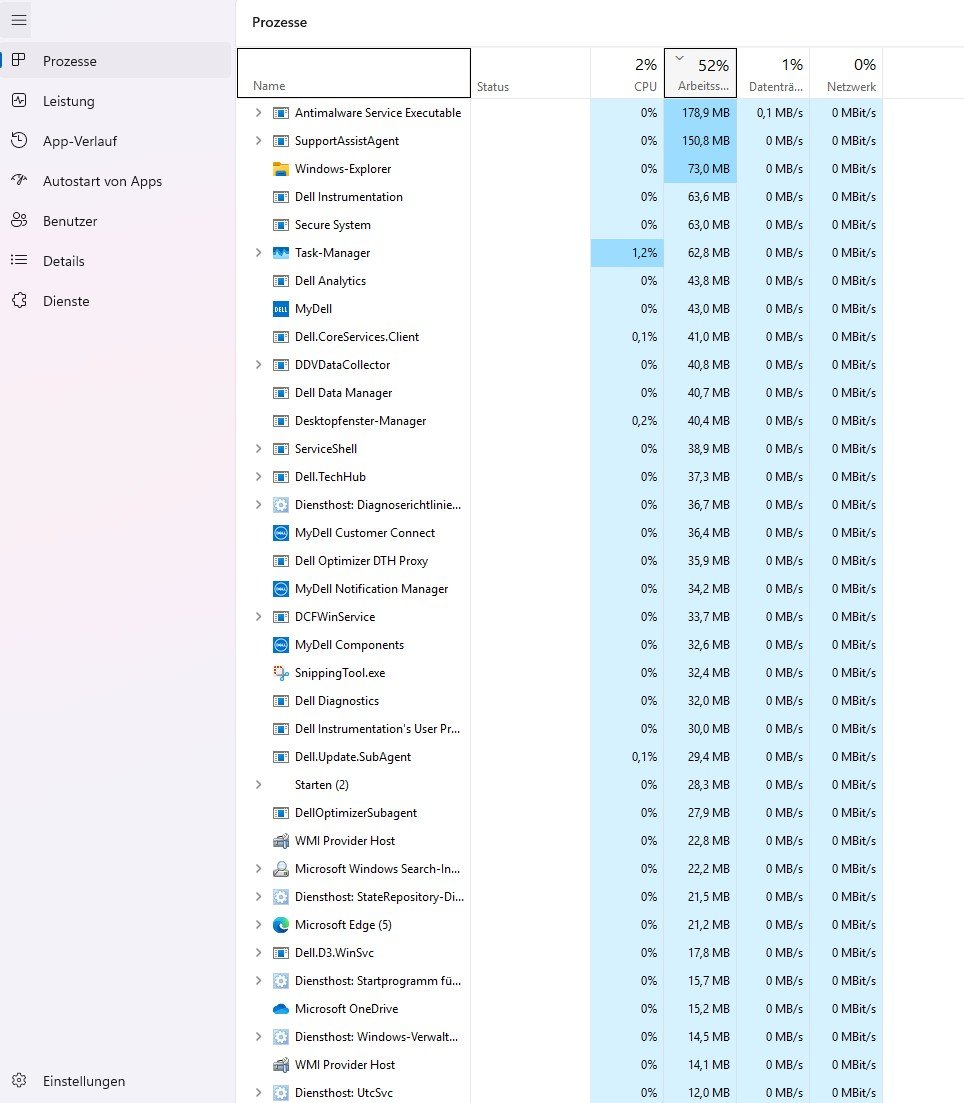The width and height of the screenshot is (964, 1103).
Task: Click the MyDell process icon
Action: (281, 309)
